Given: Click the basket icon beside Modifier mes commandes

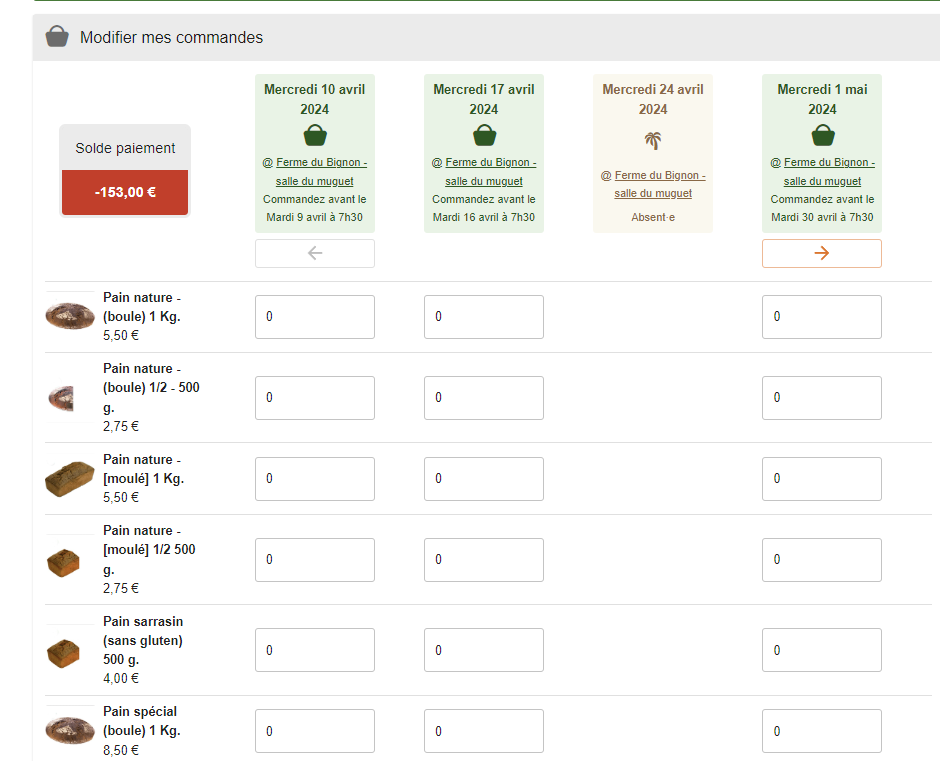Looking at the screenshot, I should (x=58, y=37).
